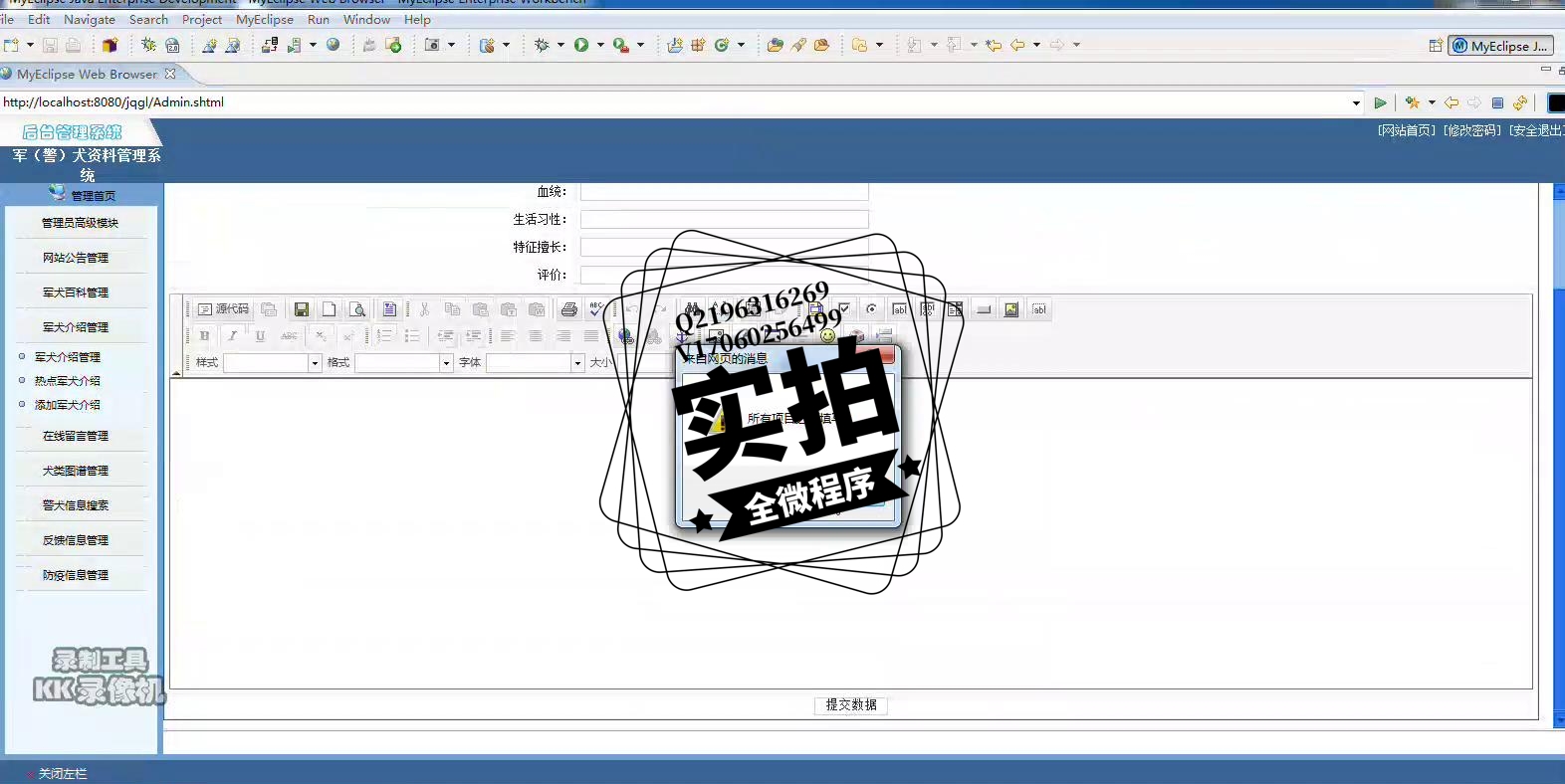The image size is (1565, 784).
Task: Click the bulleted list icon
Action: (412, 336)
